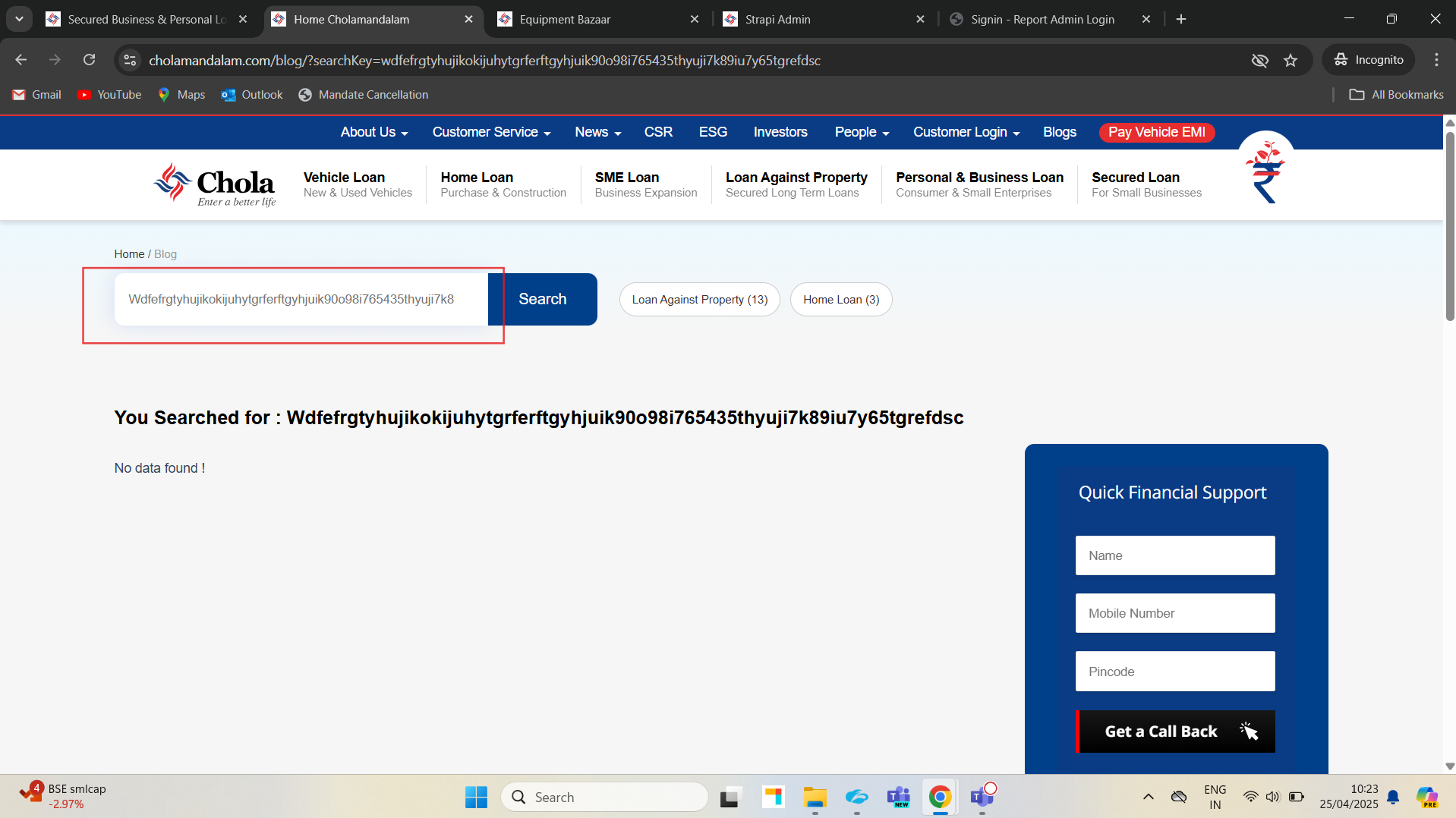The image size is (1456, 818).
Task: Open site information icon in address bar
Action: tap(130, 60)
